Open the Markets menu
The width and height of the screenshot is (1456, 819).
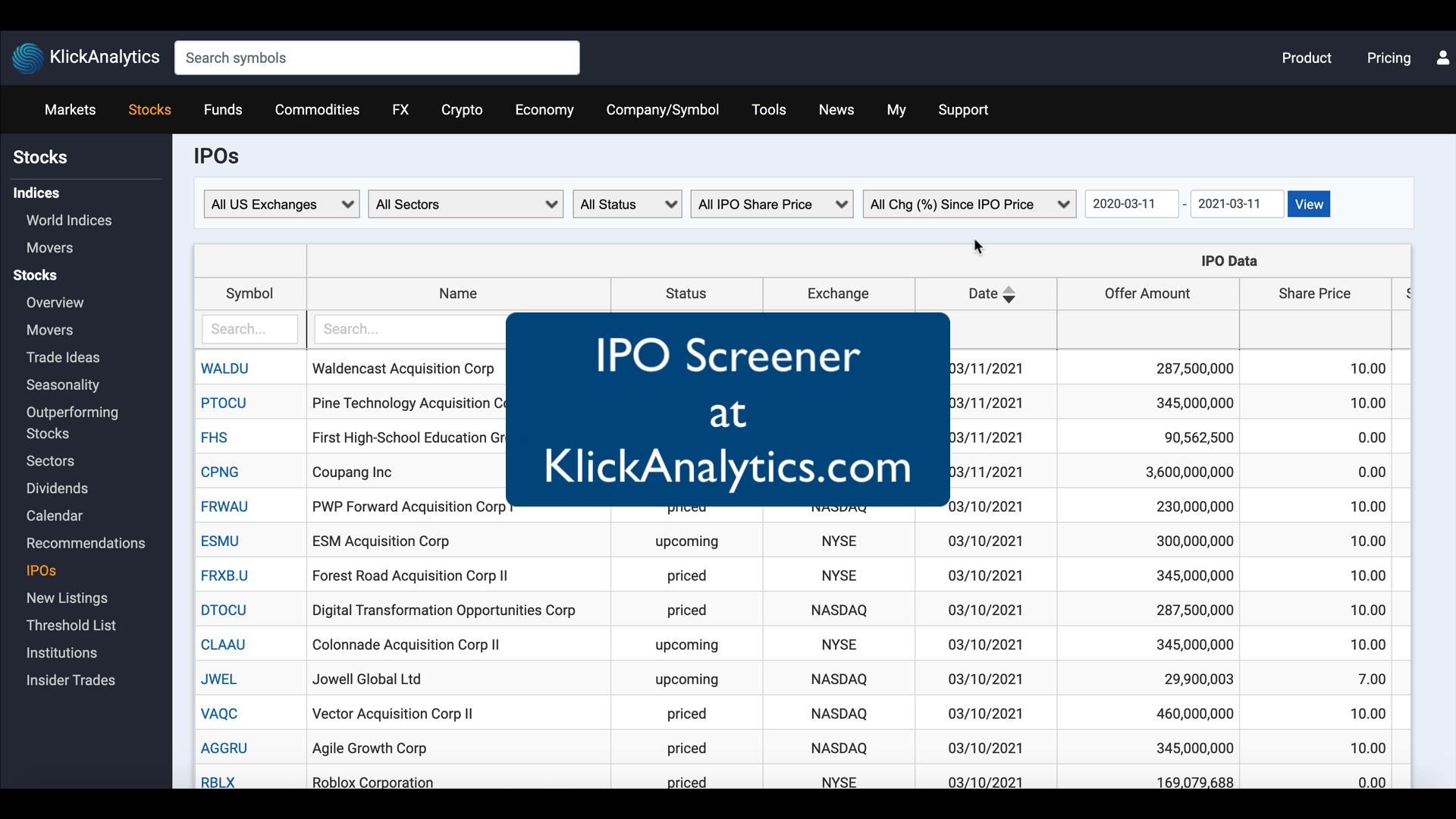pyautogui.click(x=70, y=110)
